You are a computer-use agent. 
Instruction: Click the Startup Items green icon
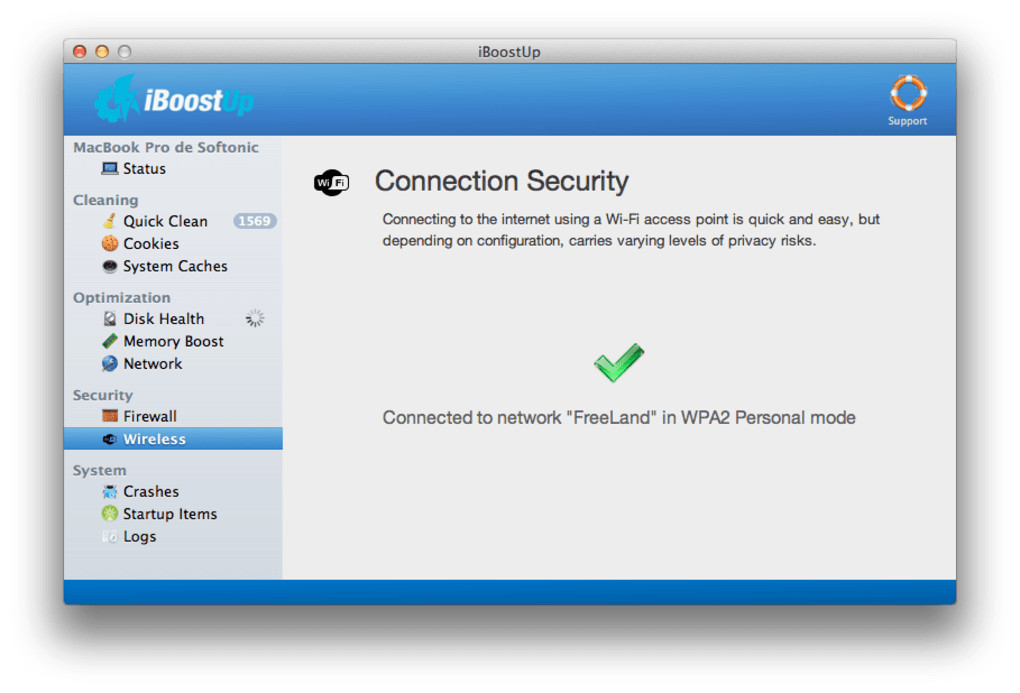tap(110, 514)
